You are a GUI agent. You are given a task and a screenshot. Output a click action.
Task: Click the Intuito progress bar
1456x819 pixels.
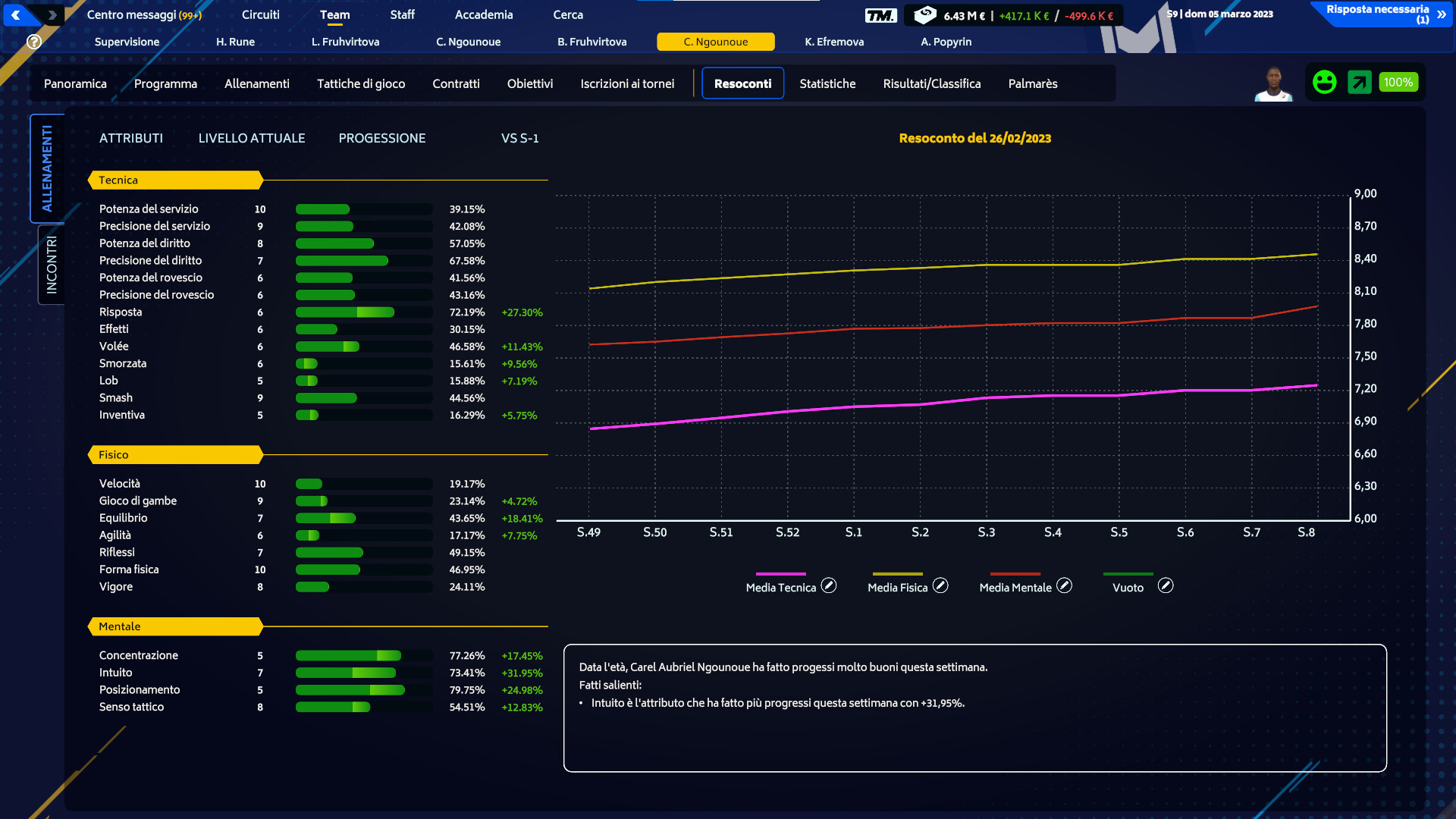pos(364,673)
